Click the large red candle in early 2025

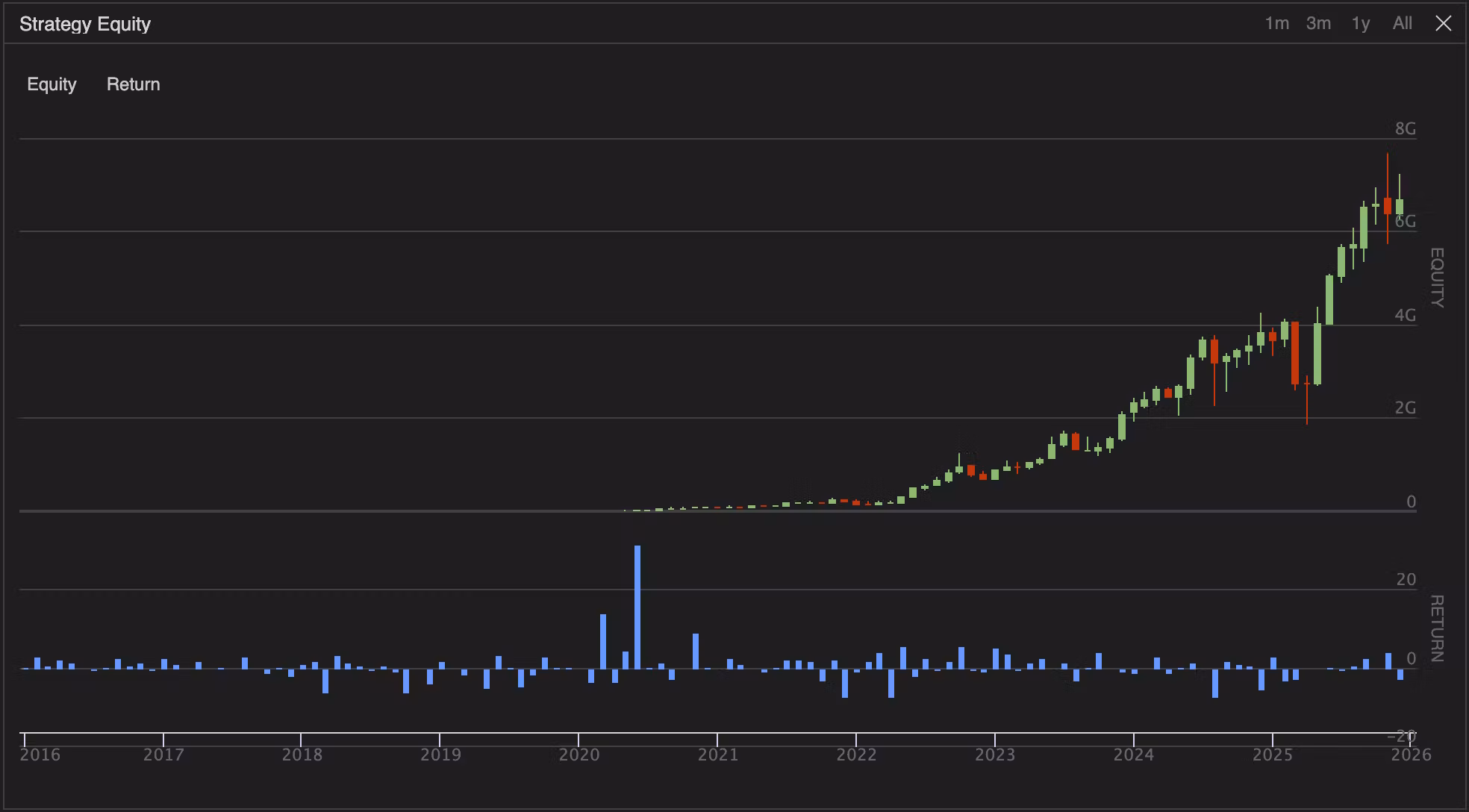1295,353
